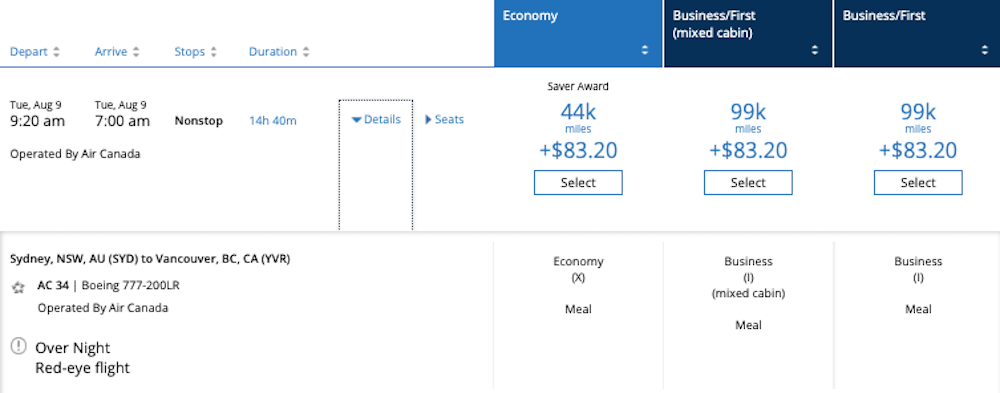Click the Nonstop label

(x=199, y=121)
